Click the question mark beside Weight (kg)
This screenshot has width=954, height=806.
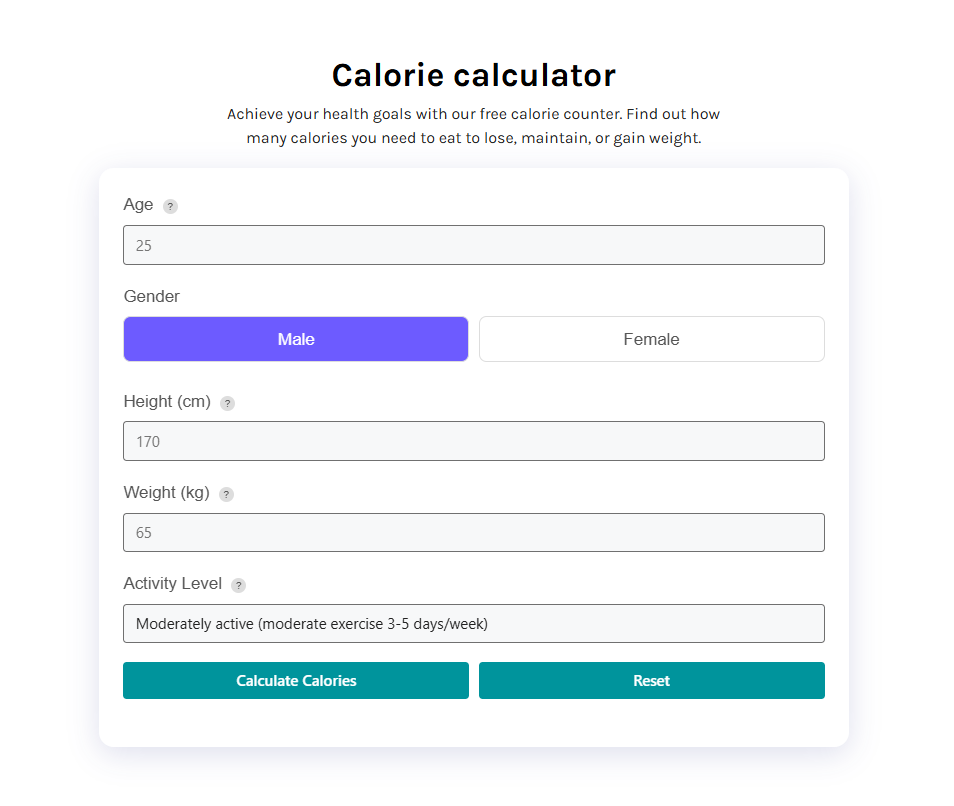coord(226,494)
